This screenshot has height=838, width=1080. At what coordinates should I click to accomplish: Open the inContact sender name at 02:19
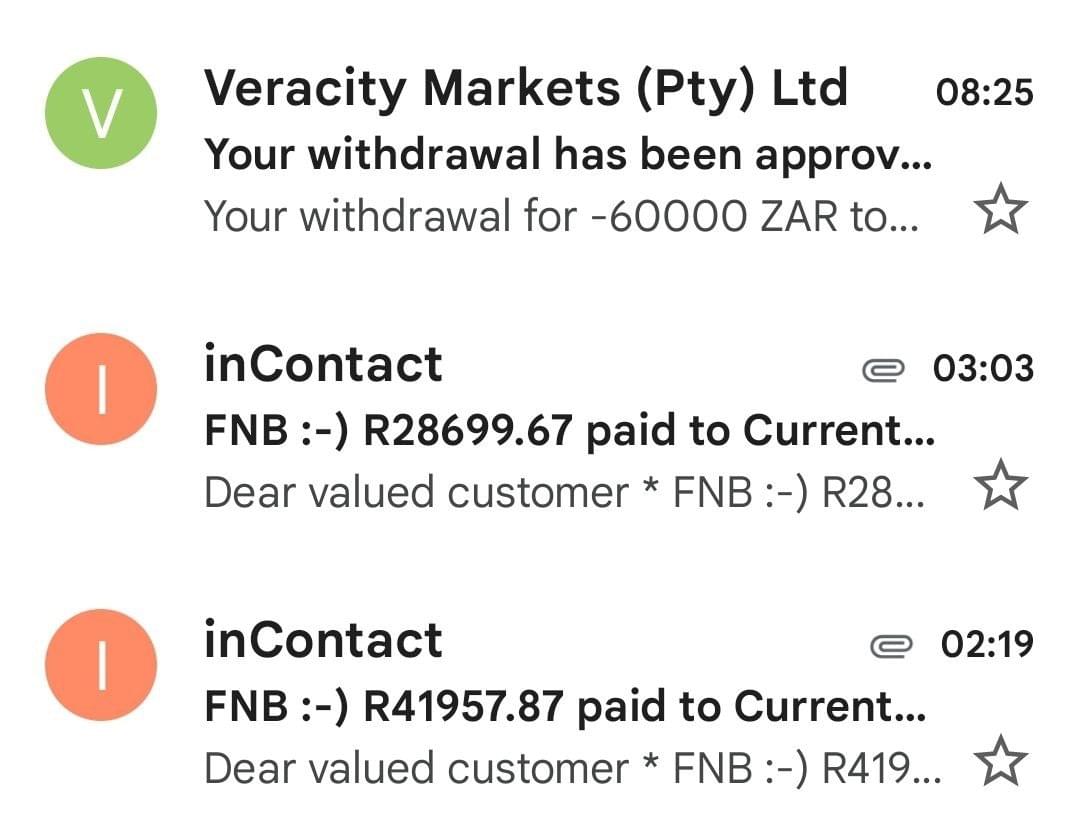(322, 640)
